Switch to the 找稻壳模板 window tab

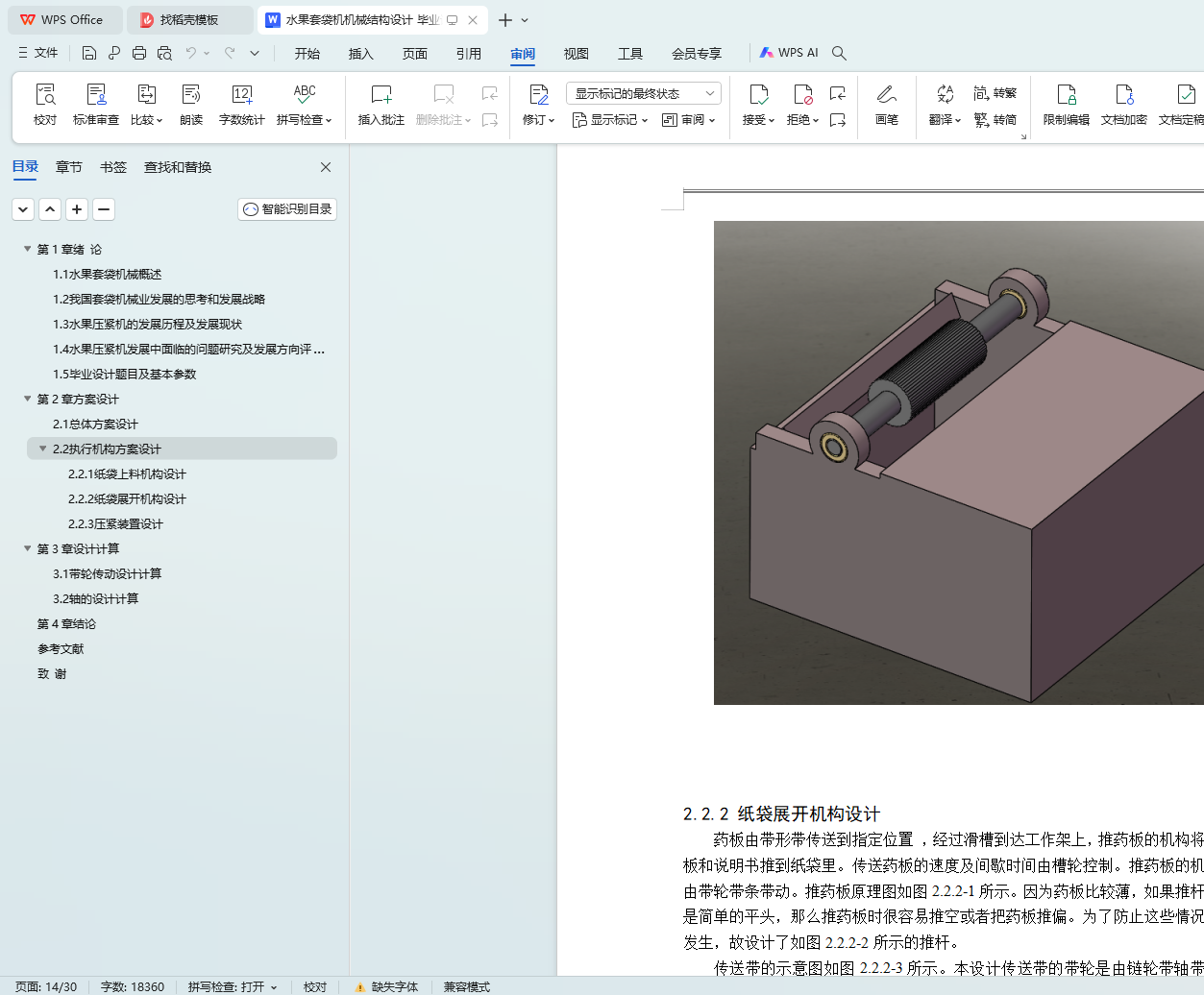coord(190,19)
